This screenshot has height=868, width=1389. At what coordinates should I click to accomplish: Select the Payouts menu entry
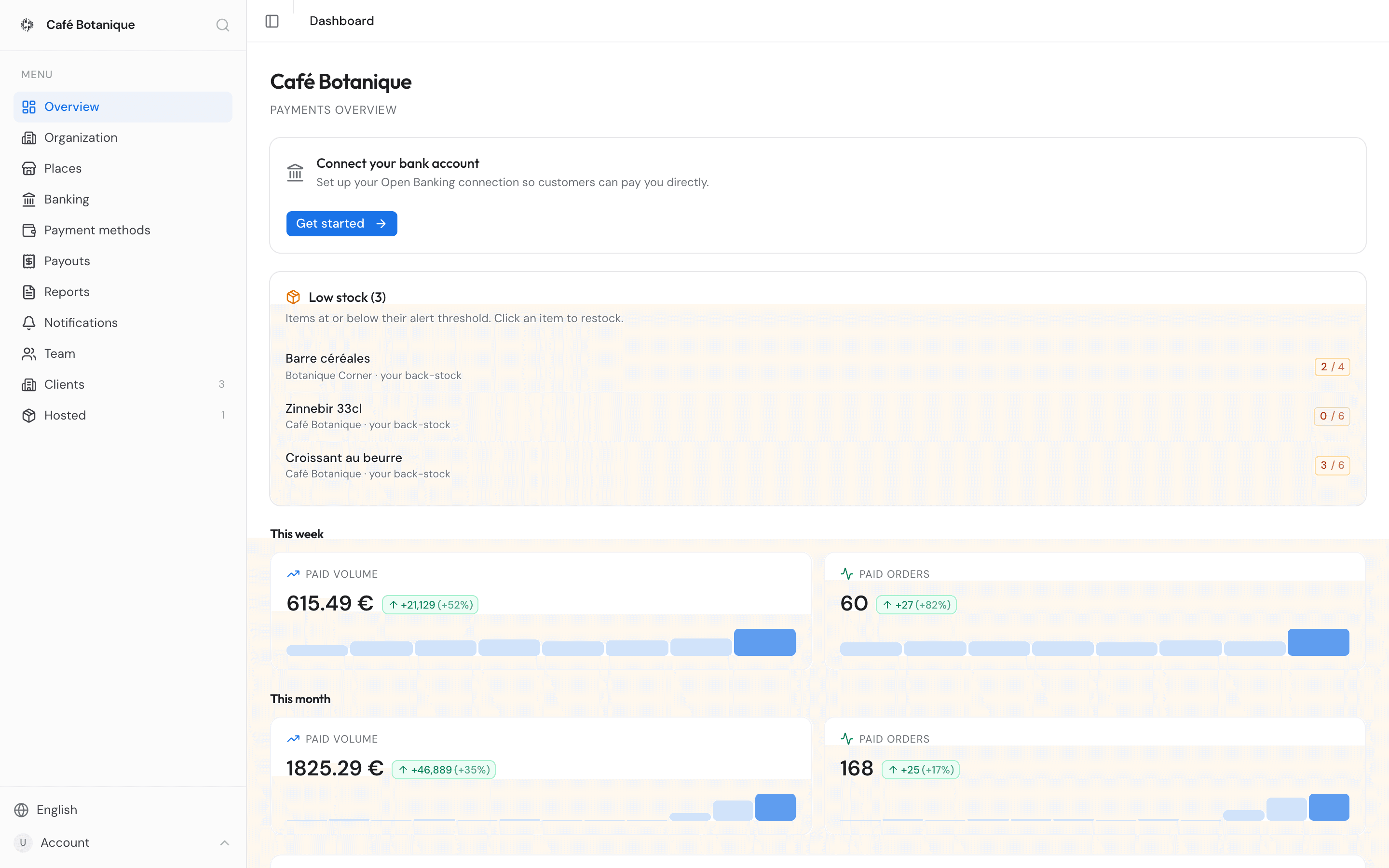(123, 261)
